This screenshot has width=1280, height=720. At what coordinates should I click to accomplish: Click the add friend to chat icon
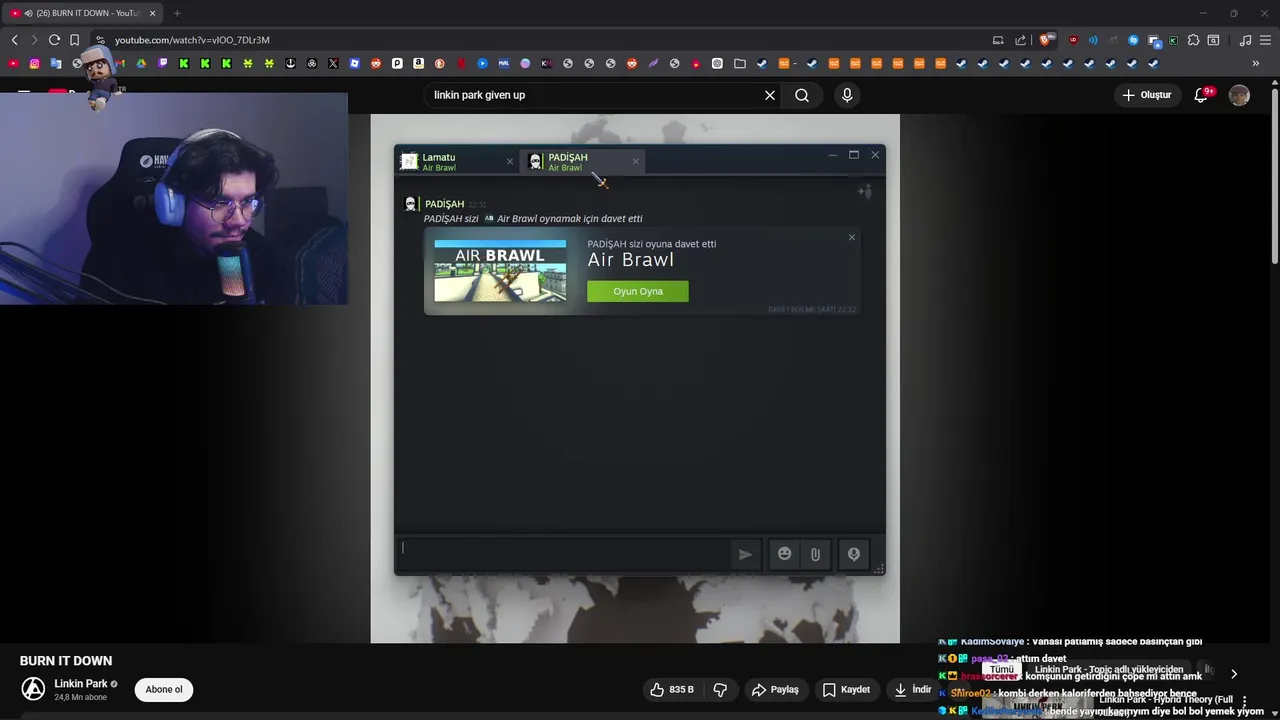865,191
